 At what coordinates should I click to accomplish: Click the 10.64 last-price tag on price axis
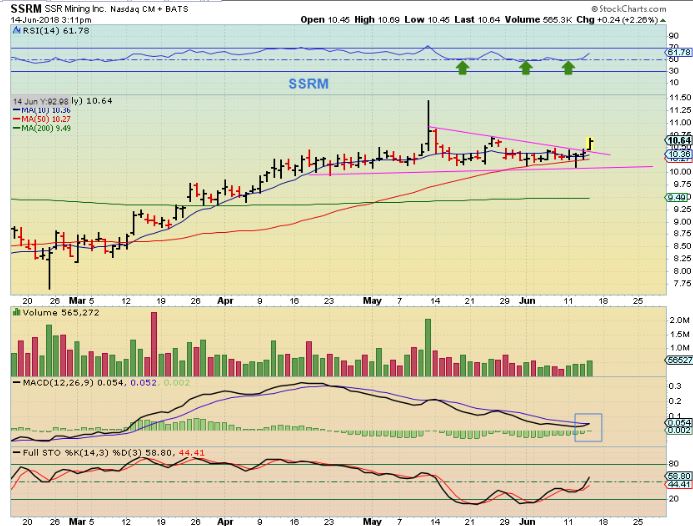tap(680, 141)
